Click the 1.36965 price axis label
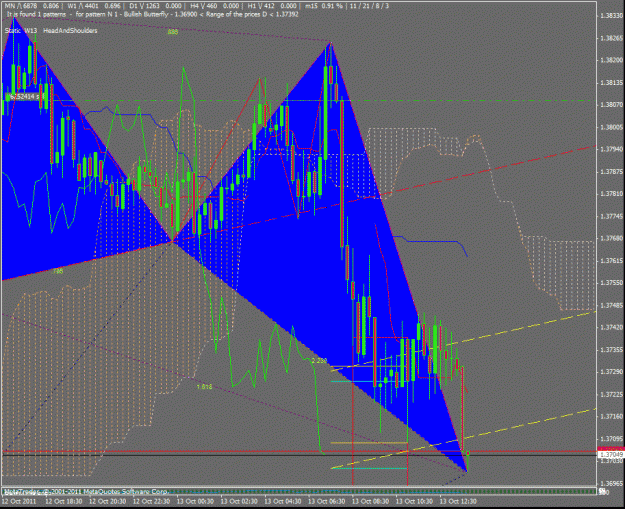Image resolution: width=625 pixels, height=509 pixels. [611, 483]
